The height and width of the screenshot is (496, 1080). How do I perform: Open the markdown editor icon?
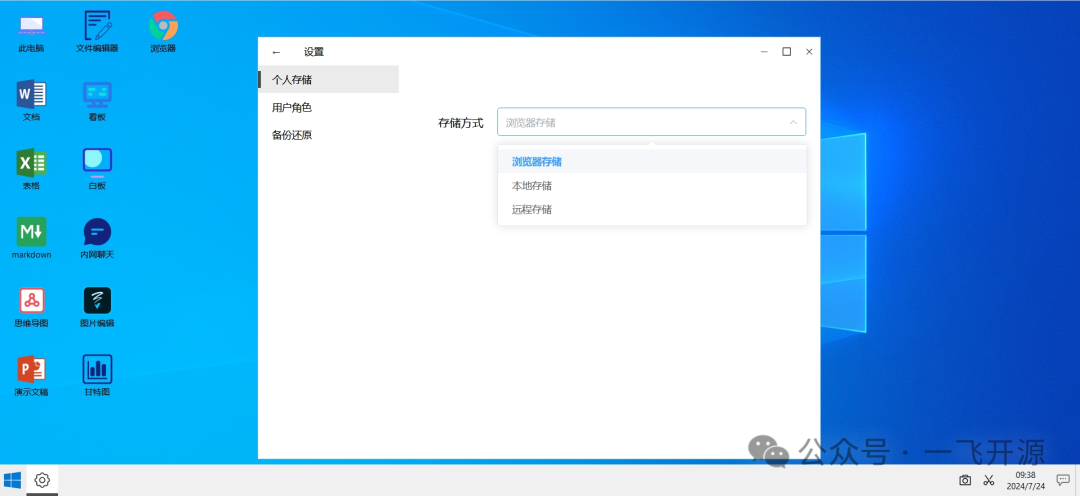point(31,234)
